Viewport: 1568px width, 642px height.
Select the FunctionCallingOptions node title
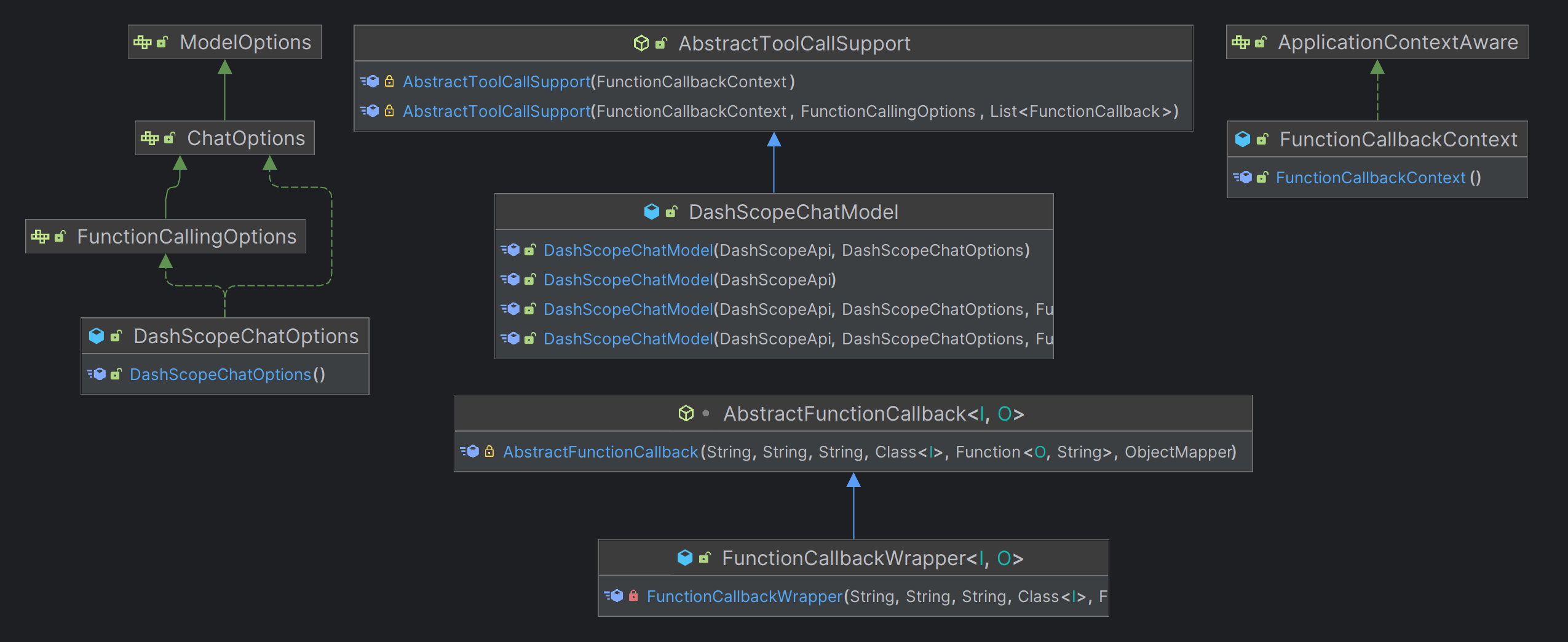click(186, 237)
